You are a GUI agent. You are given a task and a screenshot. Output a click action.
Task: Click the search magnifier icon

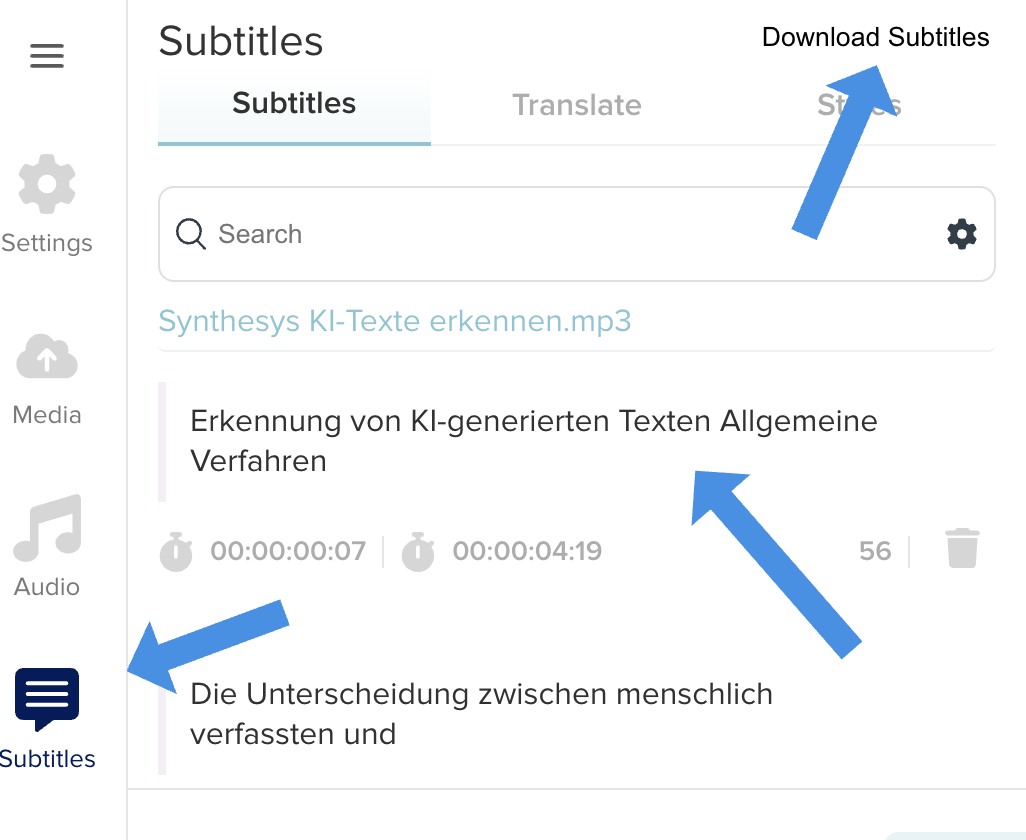point(190,233)
